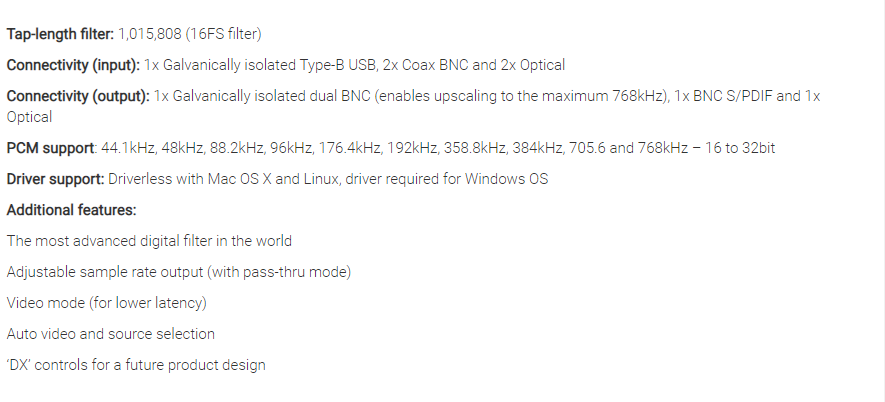Viewport: 885px width, 402px height.
Task: Click 'Auto video and source selection' line
Action: point(111,334)
